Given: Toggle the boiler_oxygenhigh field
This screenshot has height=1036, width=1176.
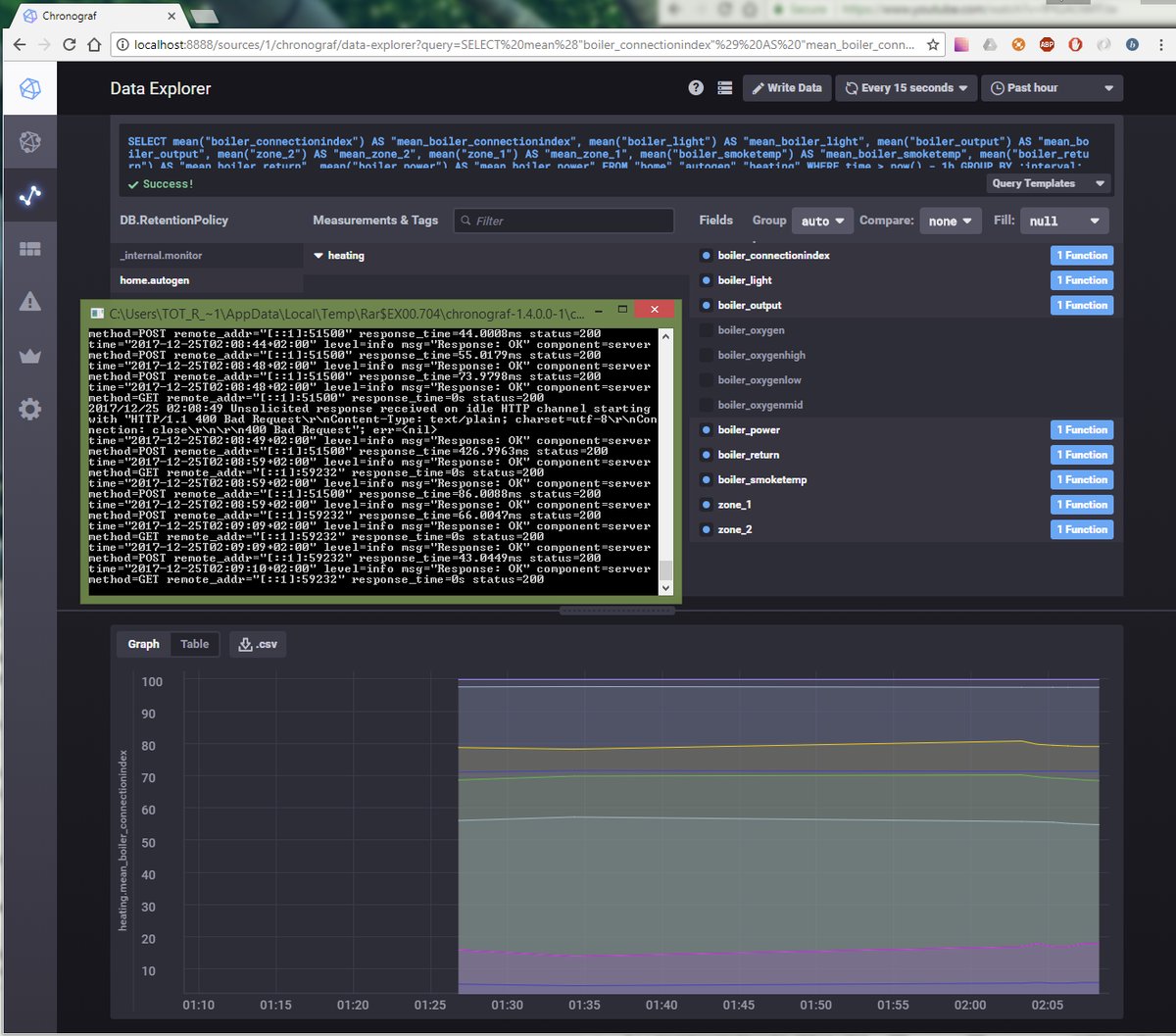Looking at the screenshot, I should click(707, 356).
